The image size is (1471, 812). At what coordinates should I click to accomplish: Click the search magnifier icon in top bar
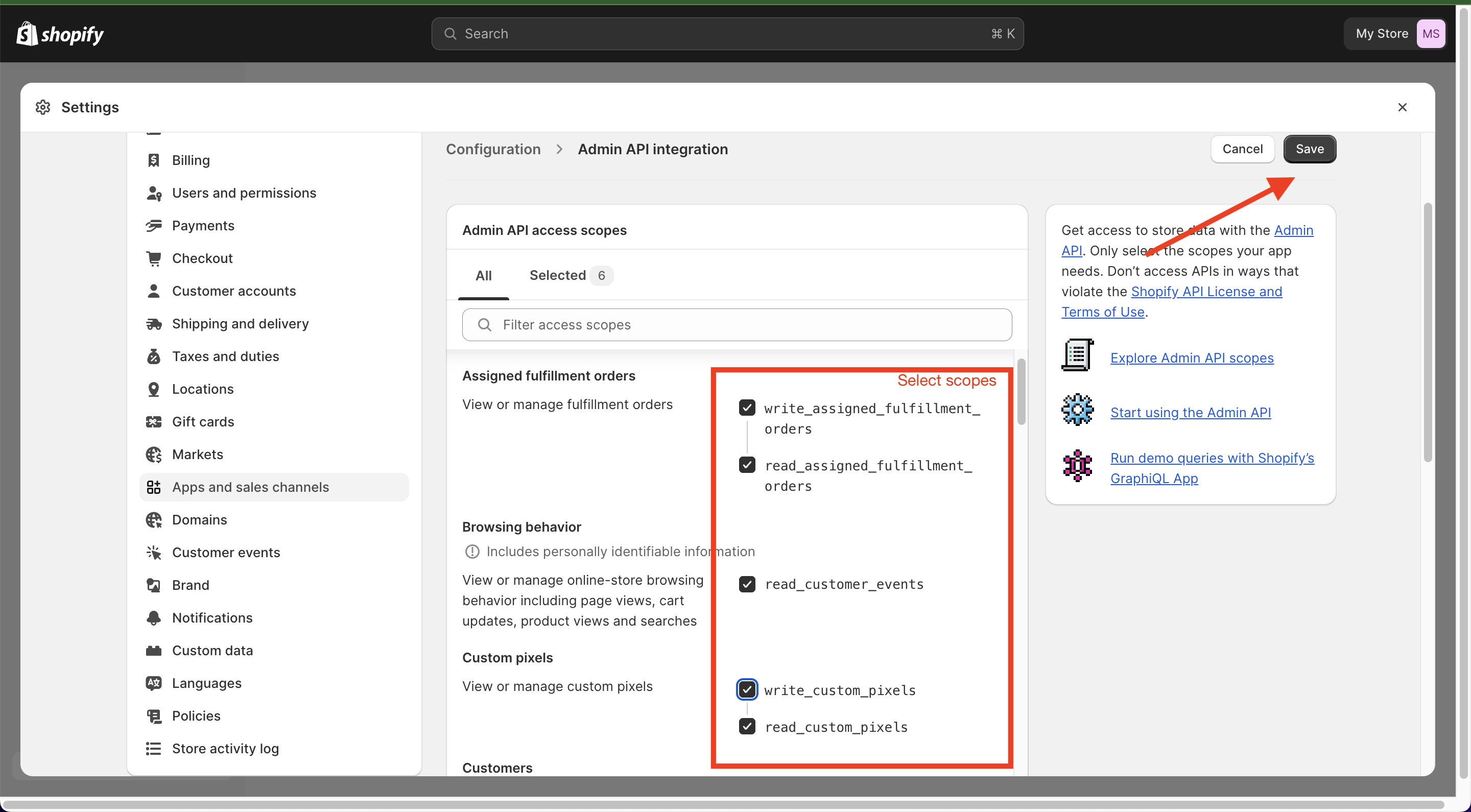tap(450, 34)
